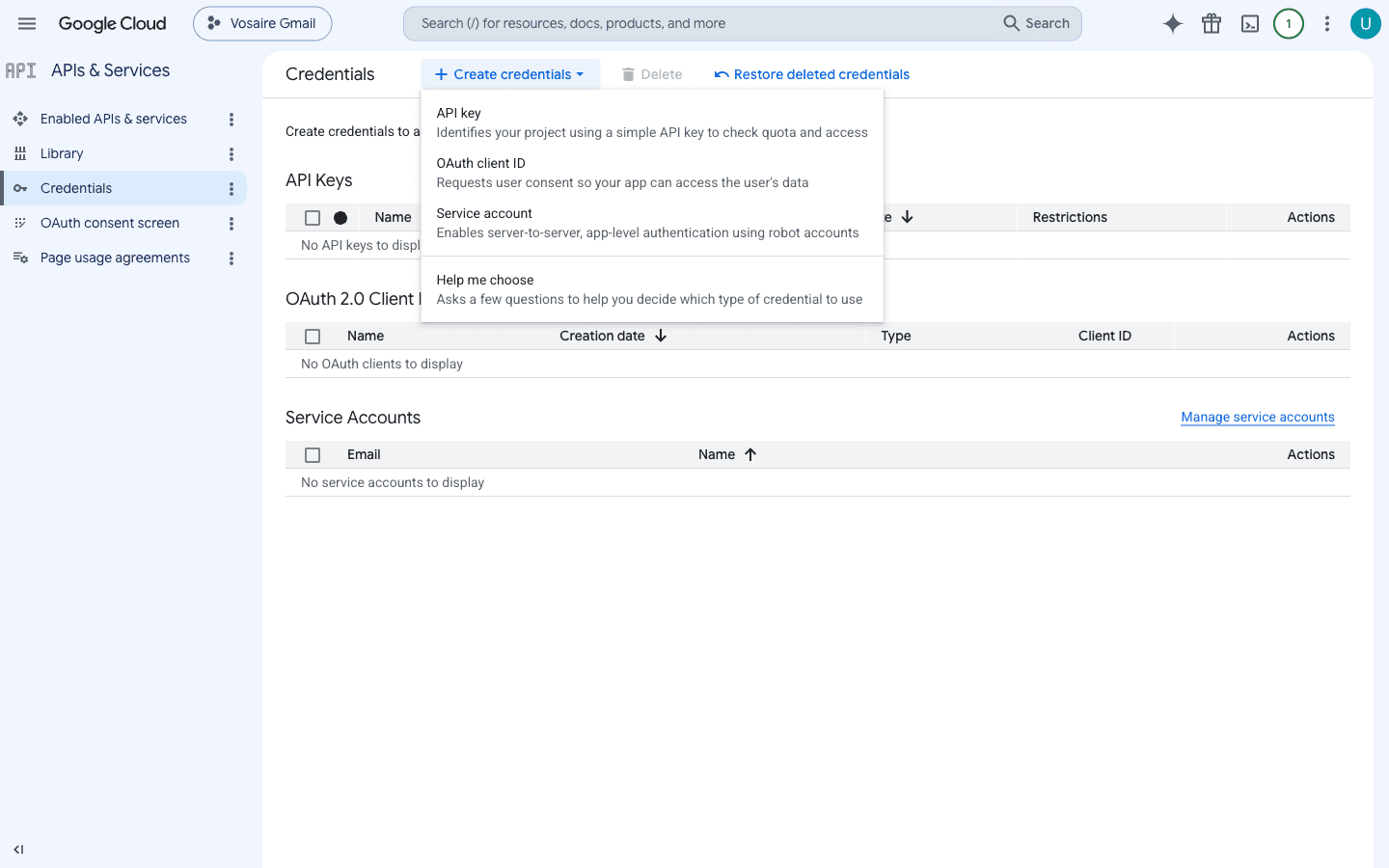Viewport: 1389px width, 868px height.
Task: Click Restore deleted credentials
Action: coord(812,74)
